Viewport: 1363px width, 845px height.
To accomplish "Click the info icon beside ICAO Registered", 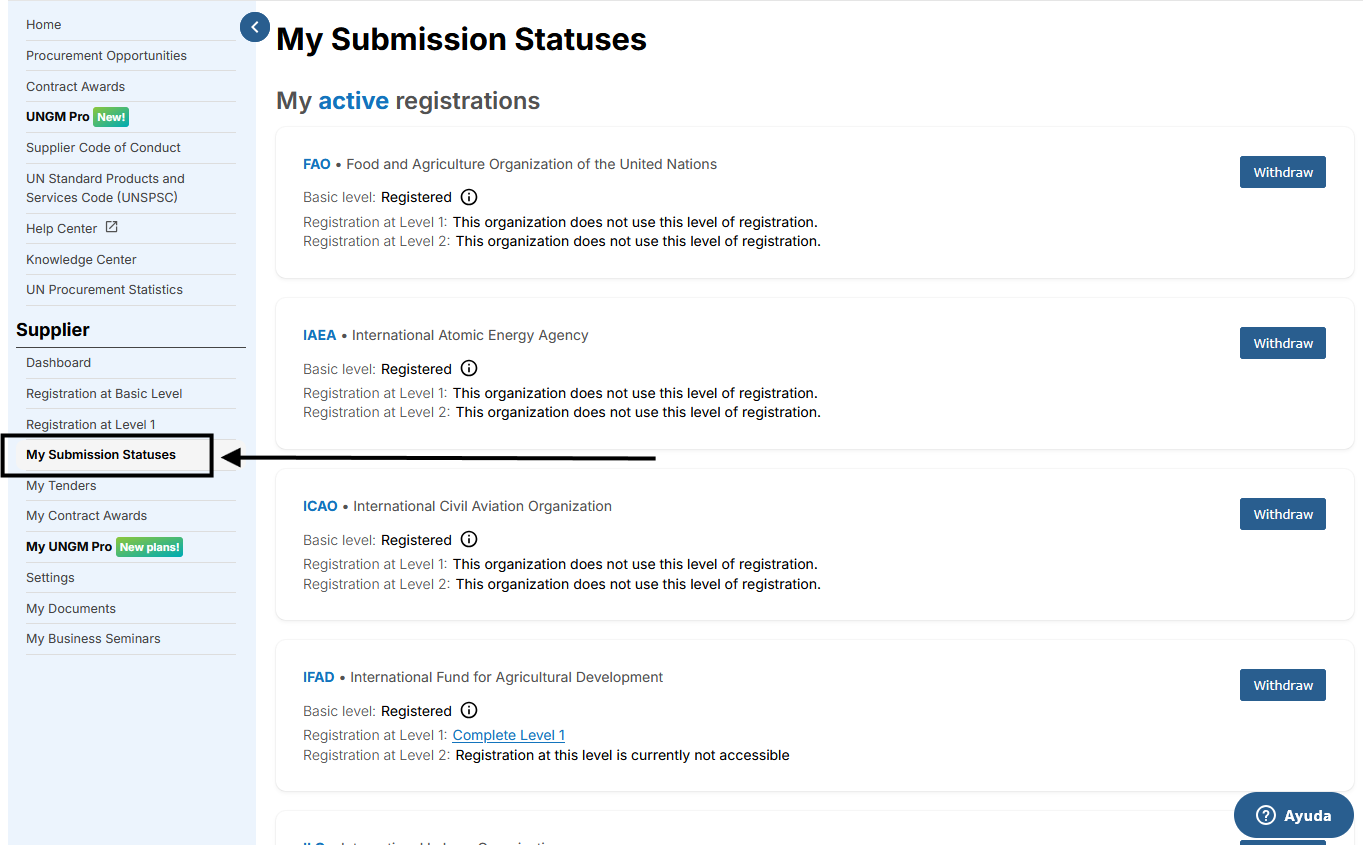I will point(469,539).
